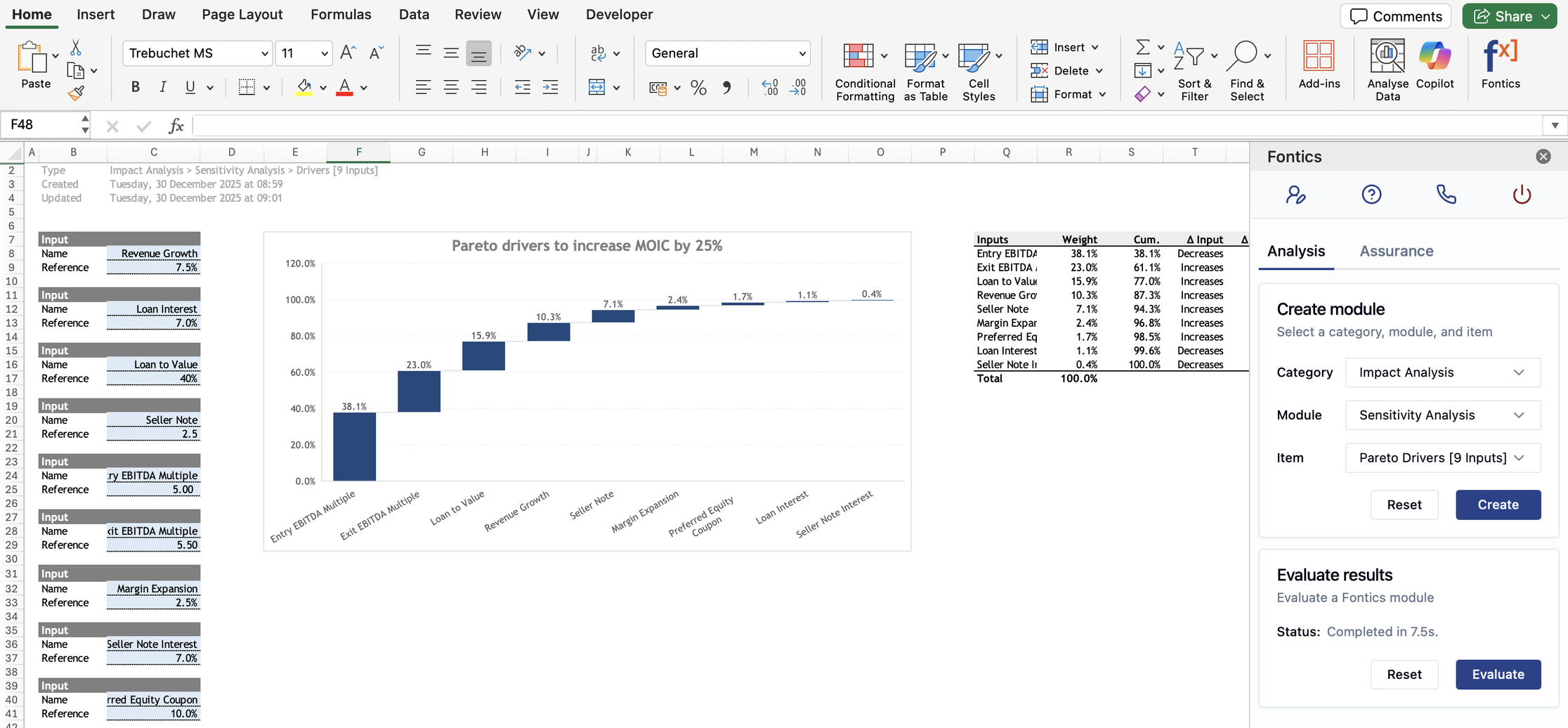Toggle bold formatting

[136, 87]
